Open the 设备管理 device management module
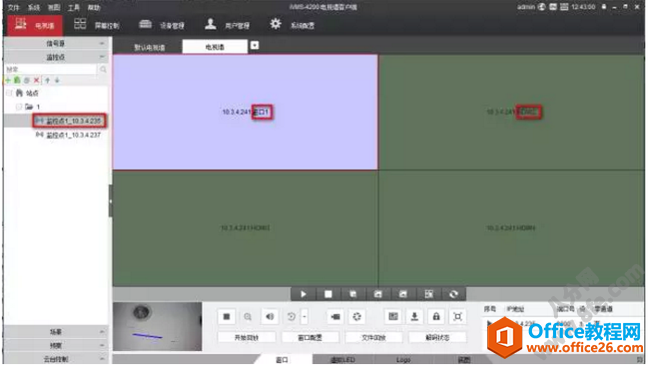Image resolution: width=650 pixels, height=365 pixels. 161,24
